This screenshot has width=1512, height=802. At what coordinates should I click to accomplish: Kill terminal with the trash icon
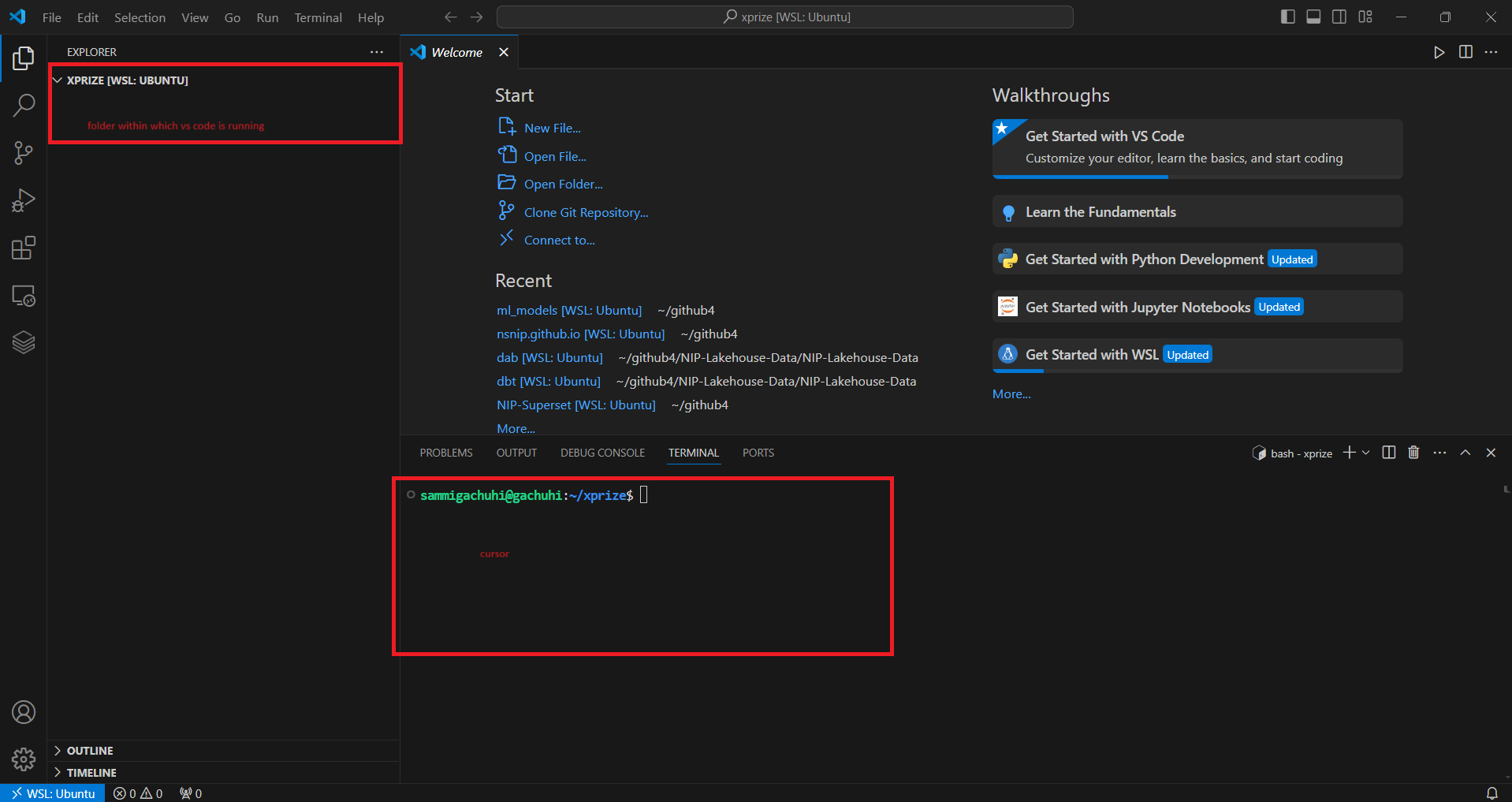coord(1413,453)
